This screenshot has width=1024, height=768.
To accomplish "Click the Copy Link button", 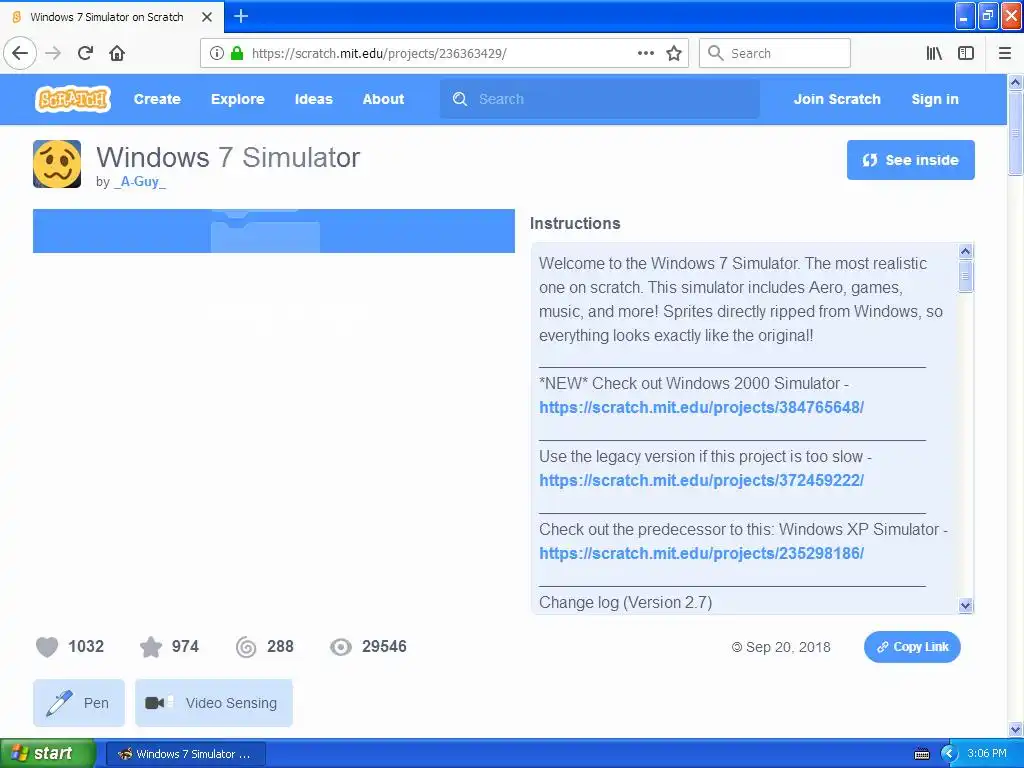I will [912, 647].
